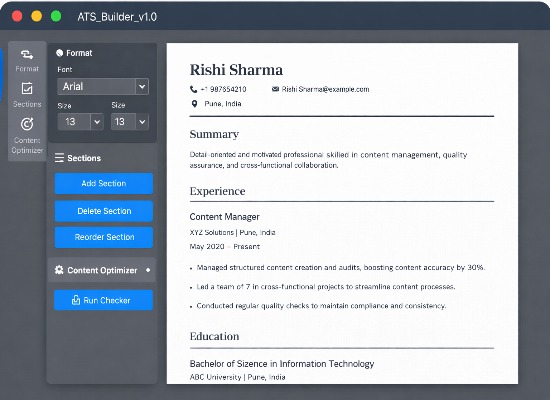Screen dimensions: 550x400
Task: Click the Add Section button
Action: [x=103, y=183]
